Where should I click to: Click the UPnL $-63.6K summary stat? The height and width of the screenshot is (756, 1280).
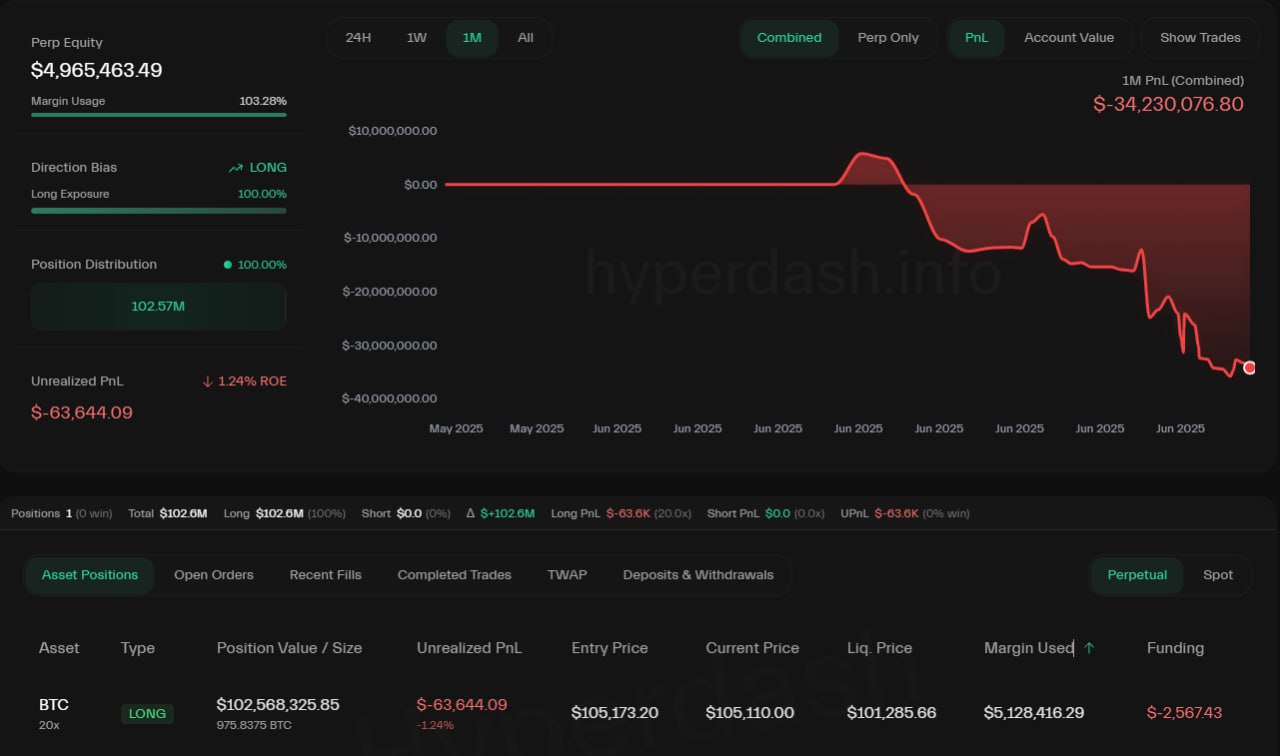pyautogui.click(x=905, y=514)
